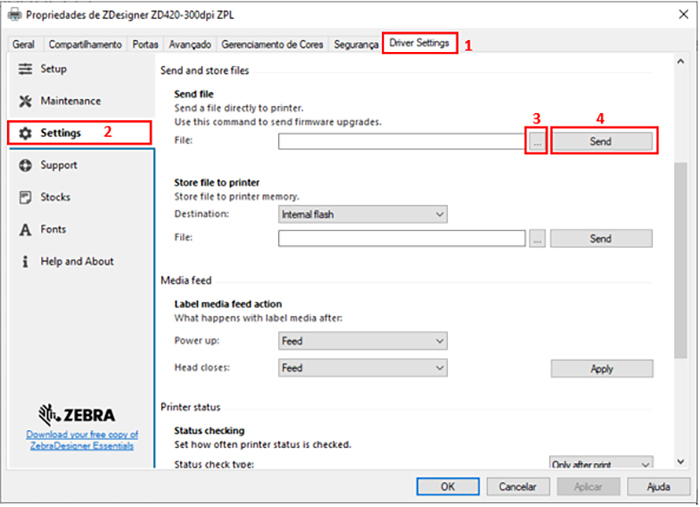
Task: Open the Power up feed dropdown
Action: pyautogui.click(x=363, y=341)
